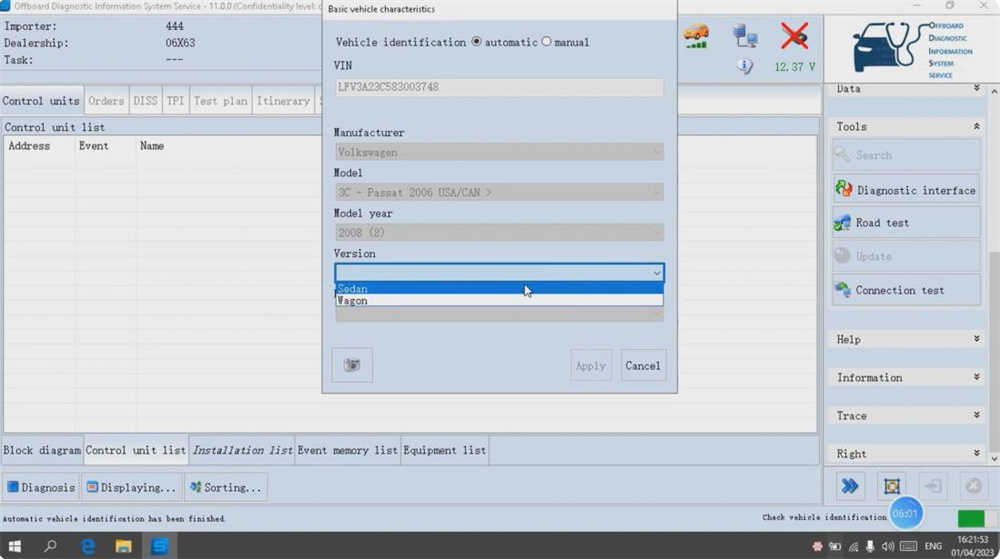Open the Manufacturer Volkswagen dropdown
The image size is (1000, 559).
point(499,152)
